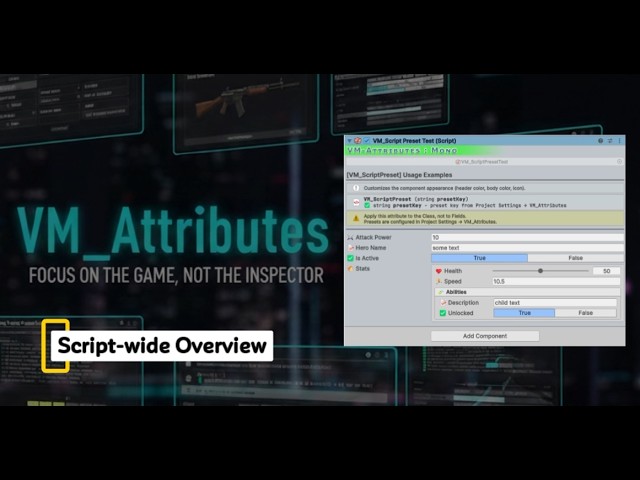Click the Add Component button
The image size is (640, 480).
click(x=485, y=336)
